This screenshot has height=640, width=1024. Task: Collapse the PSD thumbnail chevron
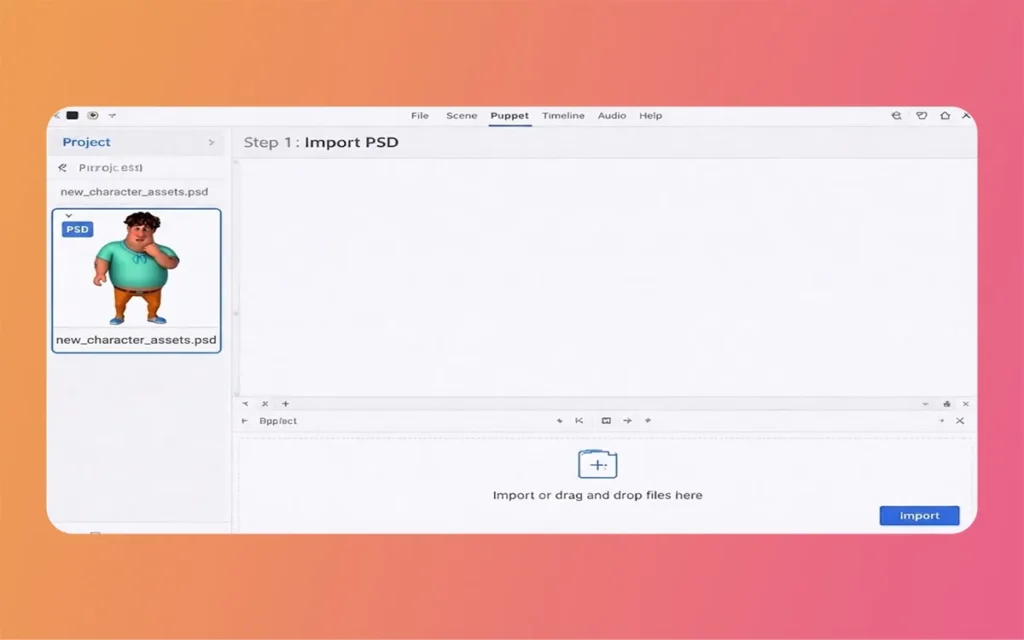pos(68,215)
